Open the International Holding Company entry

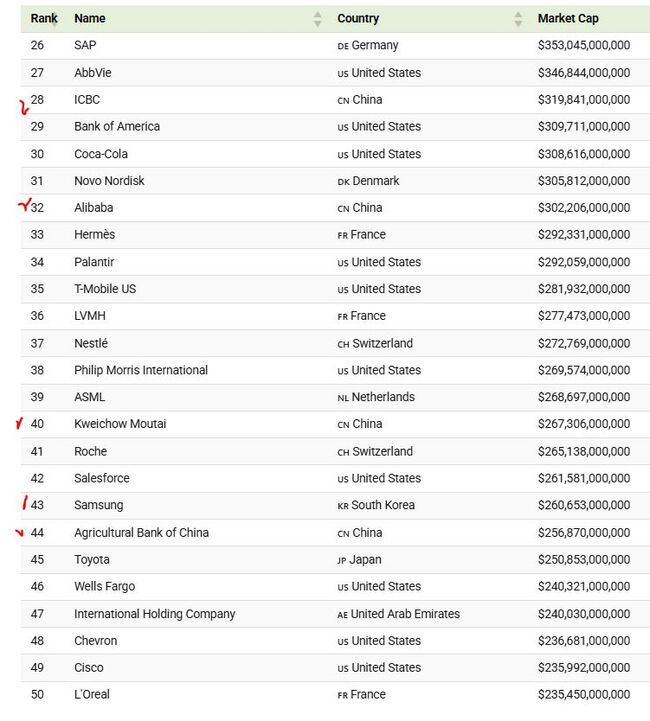click(154, 614)
